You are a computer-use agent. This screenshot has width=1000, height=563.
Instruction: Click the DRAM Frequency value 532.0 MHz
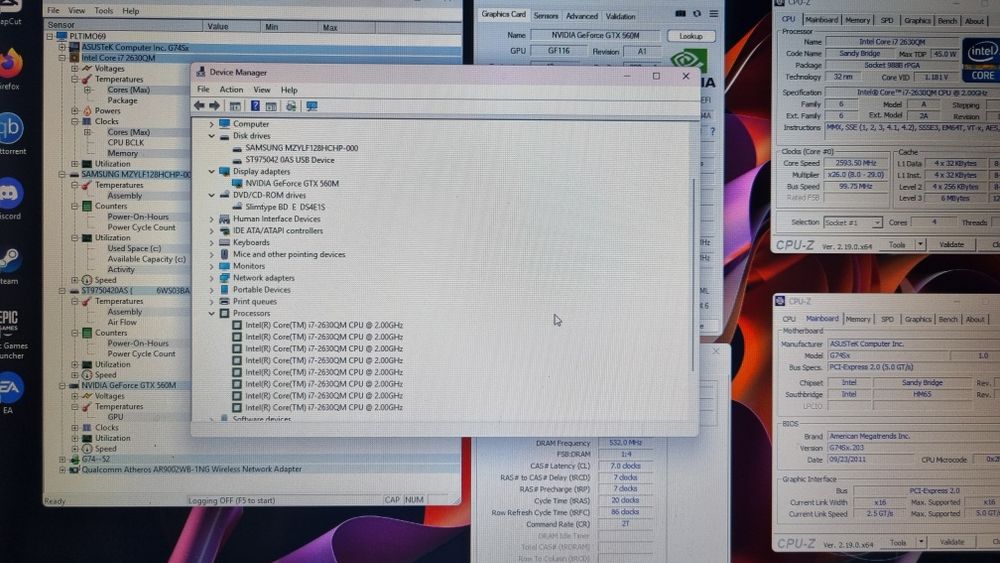point(625,443)
